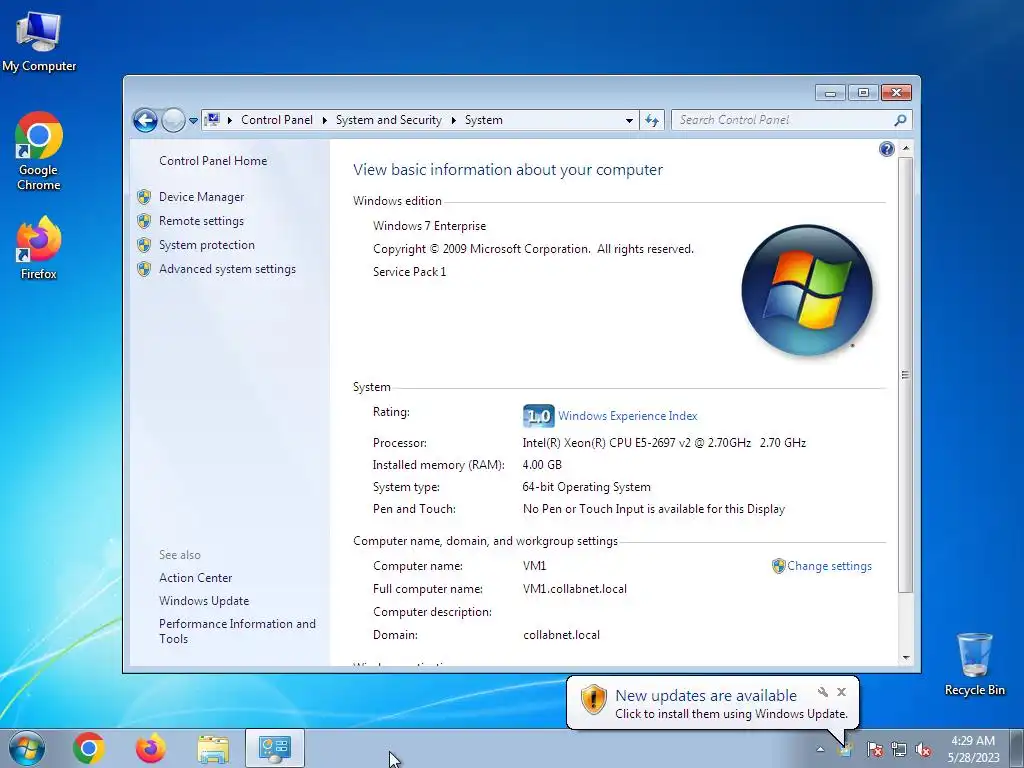Click the muted volume tray icon
1024x768 pixels.
point(923,750)
